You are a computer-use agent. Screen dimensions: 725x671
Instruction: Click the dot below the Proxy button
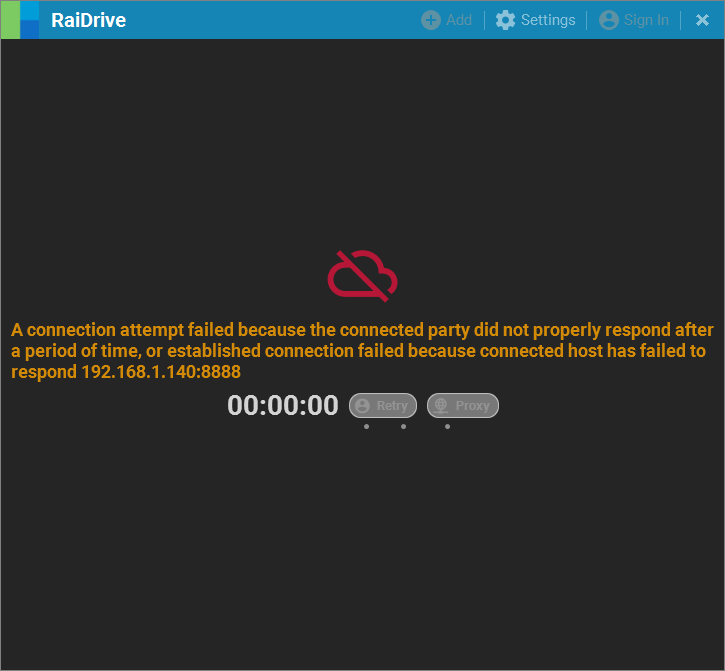coord(447,427)
